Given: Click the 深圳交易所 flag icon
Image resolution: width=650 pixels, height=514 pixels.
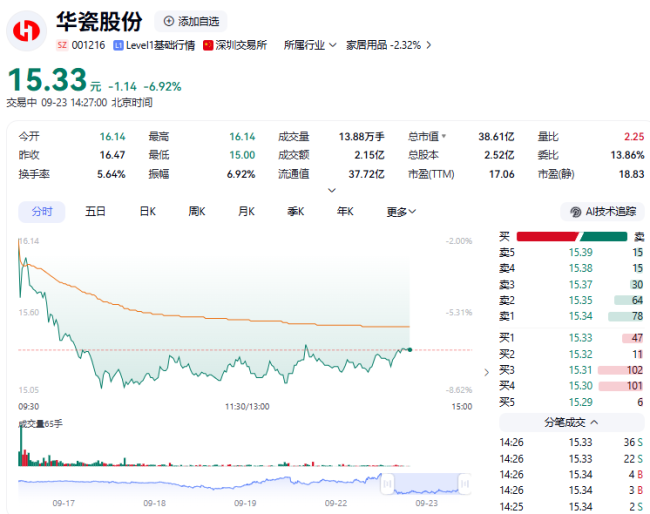Looking at the screenshot, I should pos(208,45).
